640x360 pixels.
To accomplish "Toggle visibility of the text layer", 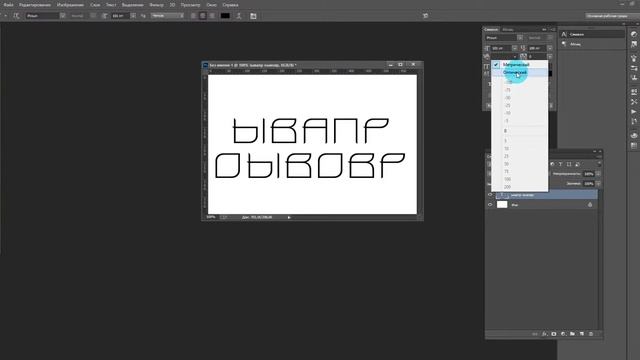I will pyautogui.click(x=490, y=195).
